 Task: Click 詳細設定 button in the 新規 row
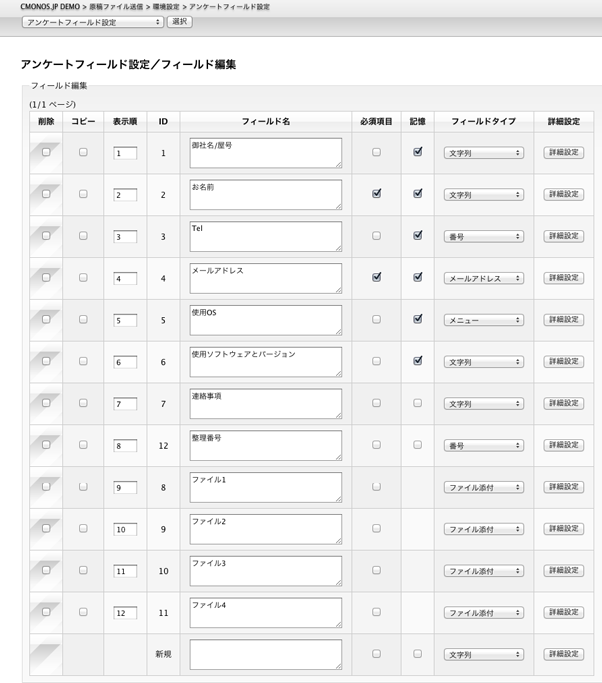[564, 654]
